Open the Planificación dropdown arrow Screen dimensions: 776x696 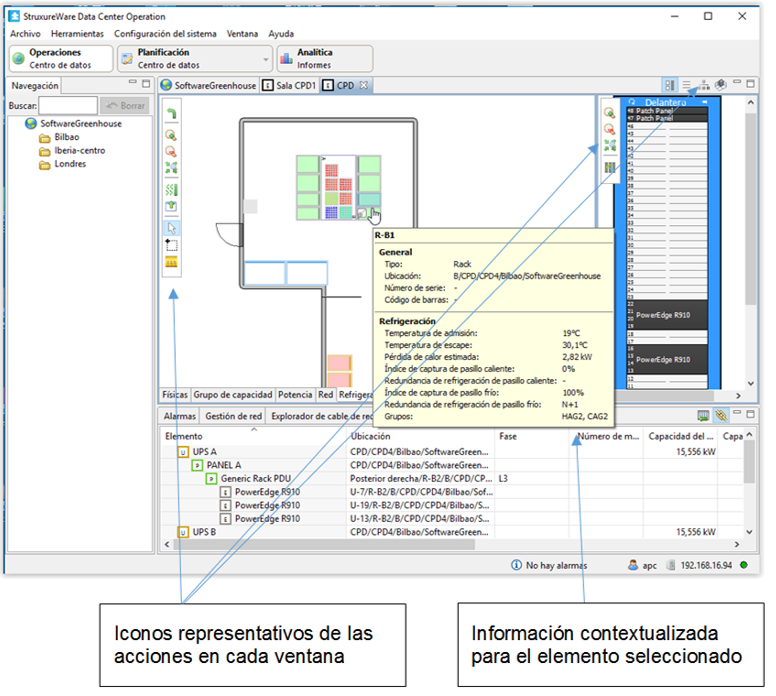(x=265, y=59)
